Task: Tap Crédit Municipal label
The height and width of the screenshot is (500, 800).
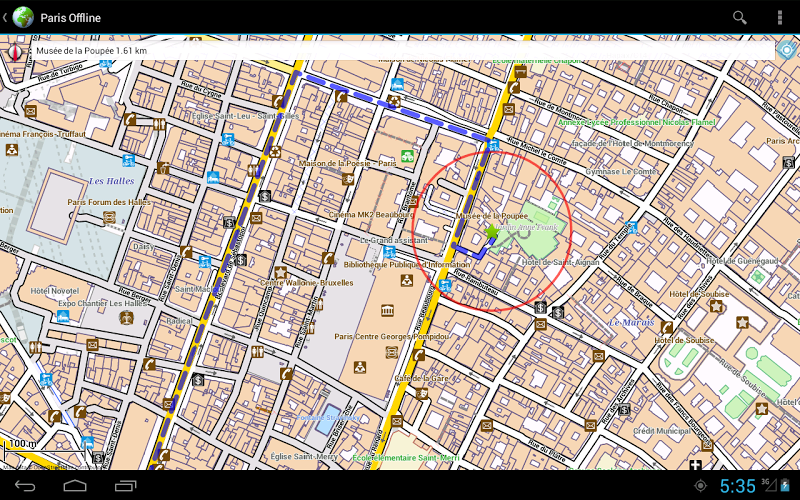Action: point(661,431)
